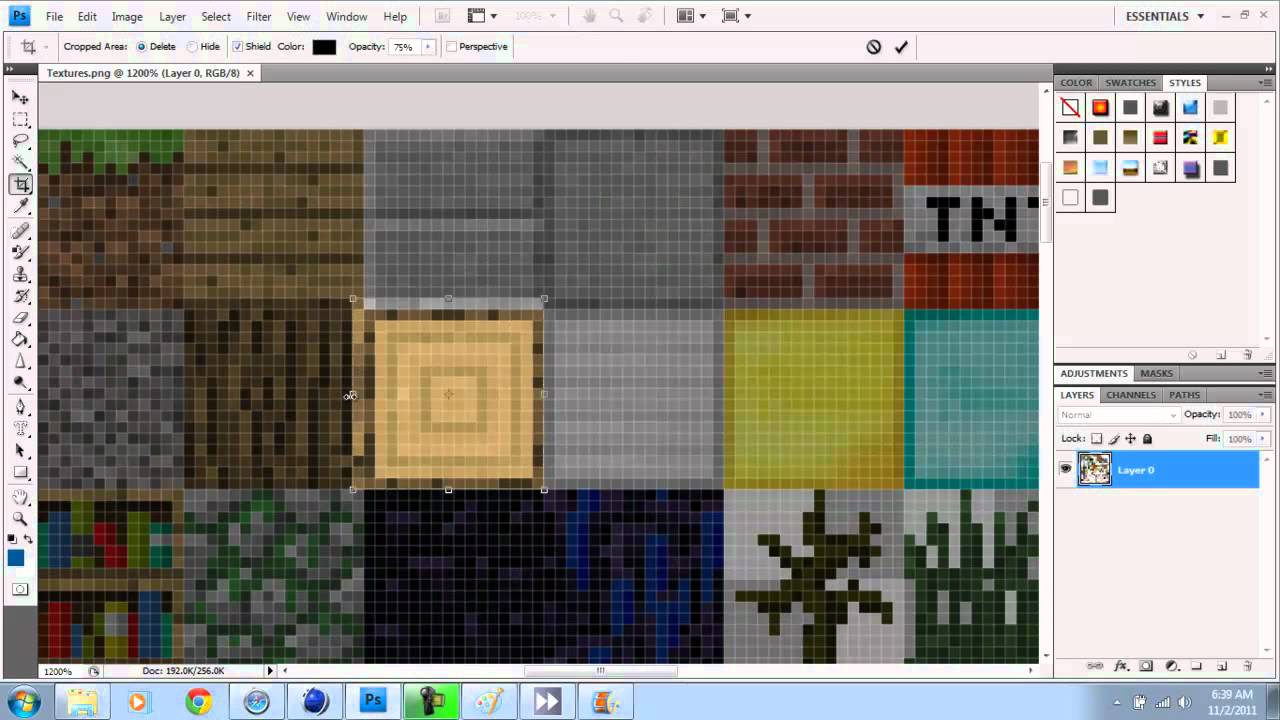Open the Layers panel options menu
This screenshot has height=720, width=1280.
click(1264, 395)
